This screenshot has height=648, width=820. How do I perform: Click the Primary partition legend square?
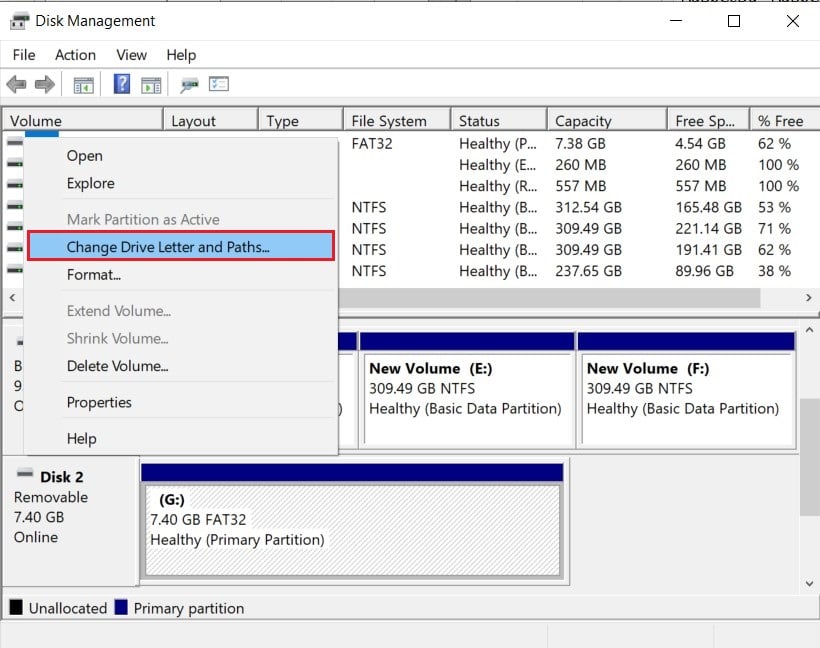tap(122, 608)
